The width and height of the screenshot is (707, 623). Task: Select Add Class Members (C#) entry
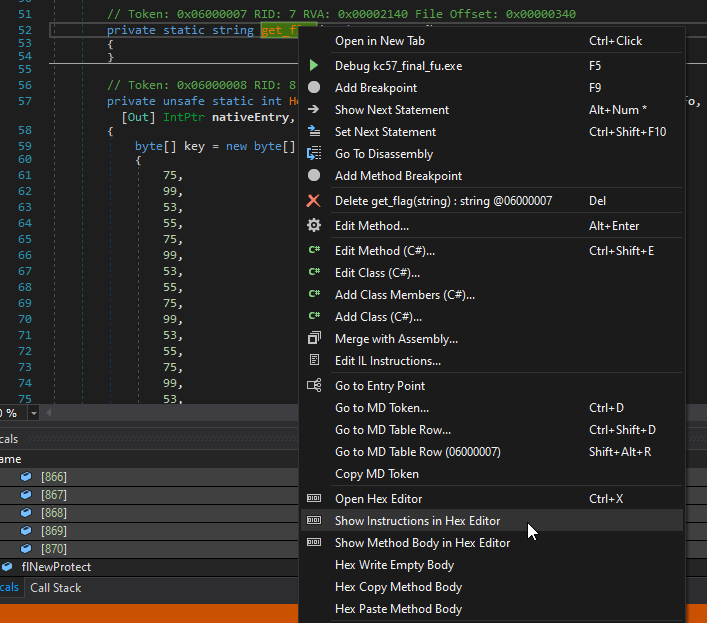tap(404, 295)
